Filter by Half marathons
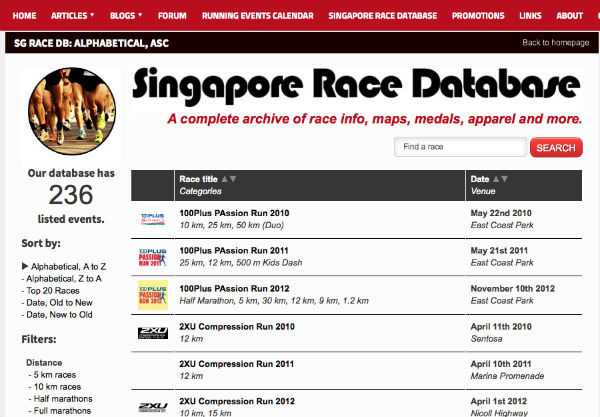 click(63, 399)
